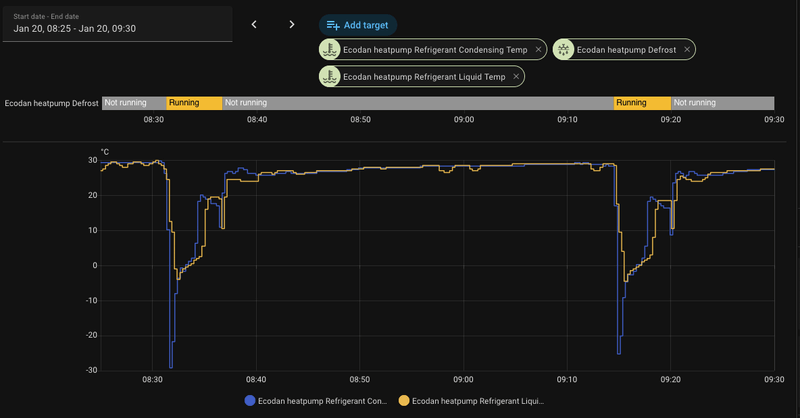Viewport: 800px width, 418px height.
Task: Click the blue line's deepest dip near 08:32
Action: [x=171, y=366]
